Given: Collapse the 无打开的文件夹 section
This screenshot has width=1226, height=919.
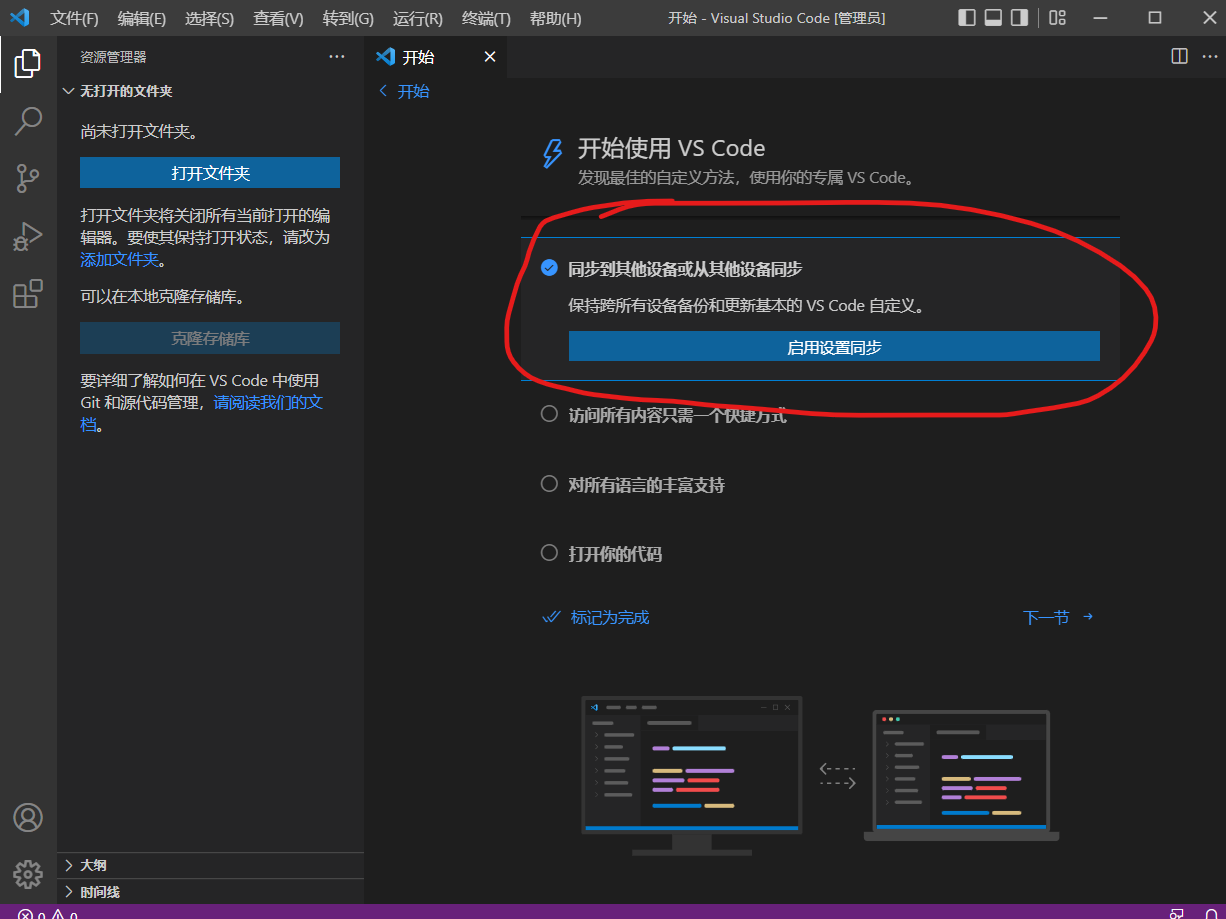Looking at the screenshot, I should [210, 91].
